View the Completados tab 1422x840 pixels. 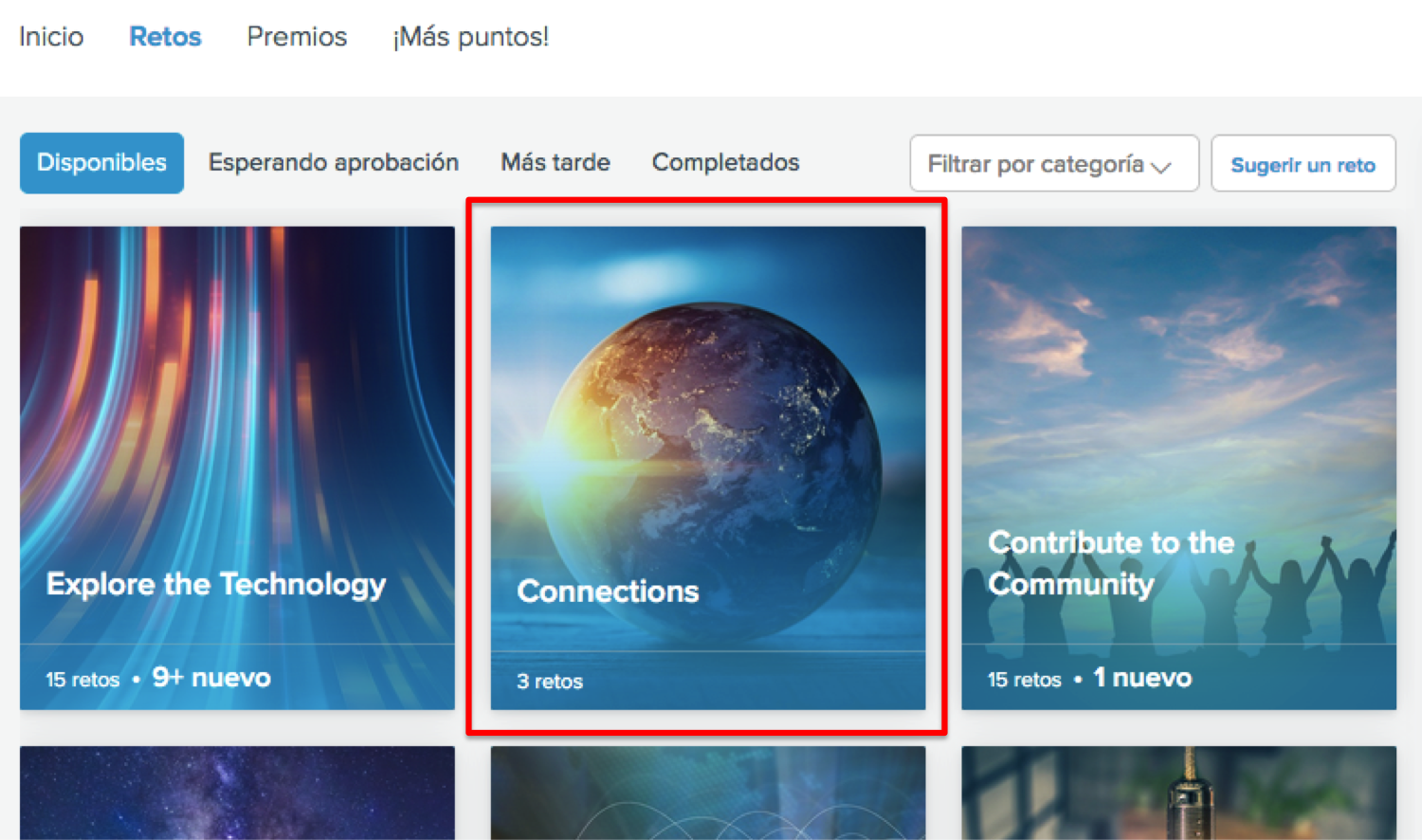coord(725,163)
